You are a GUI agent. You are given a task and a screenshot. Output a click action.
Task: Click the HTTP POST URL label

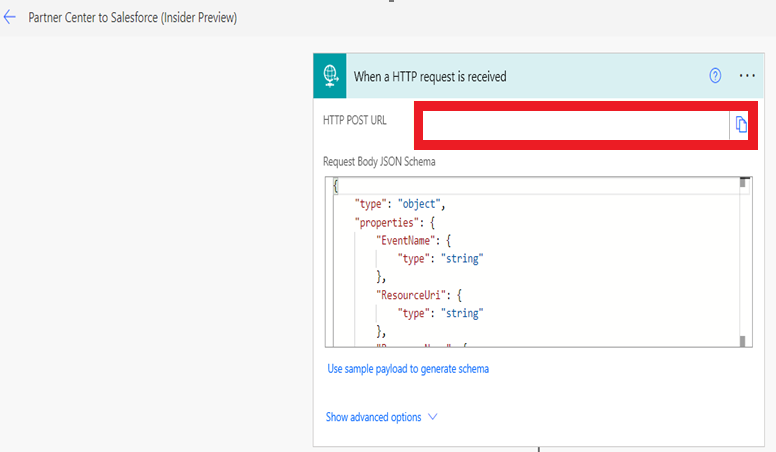[x=354, y=120]
